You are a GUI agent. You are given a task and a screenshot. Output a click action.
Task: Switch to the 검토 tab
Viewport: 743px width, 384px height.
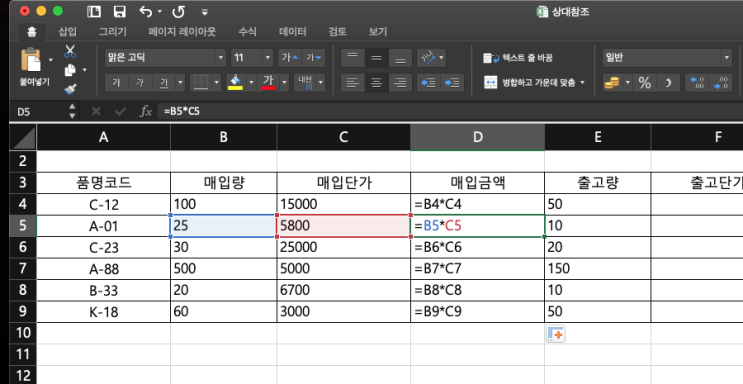(x=337, y=32)
